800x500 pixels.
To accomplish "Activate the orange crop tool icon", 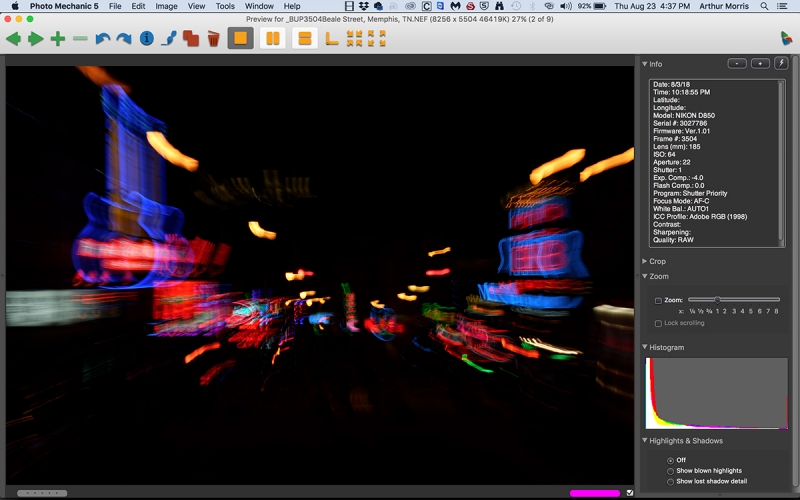I will point(332,39).
